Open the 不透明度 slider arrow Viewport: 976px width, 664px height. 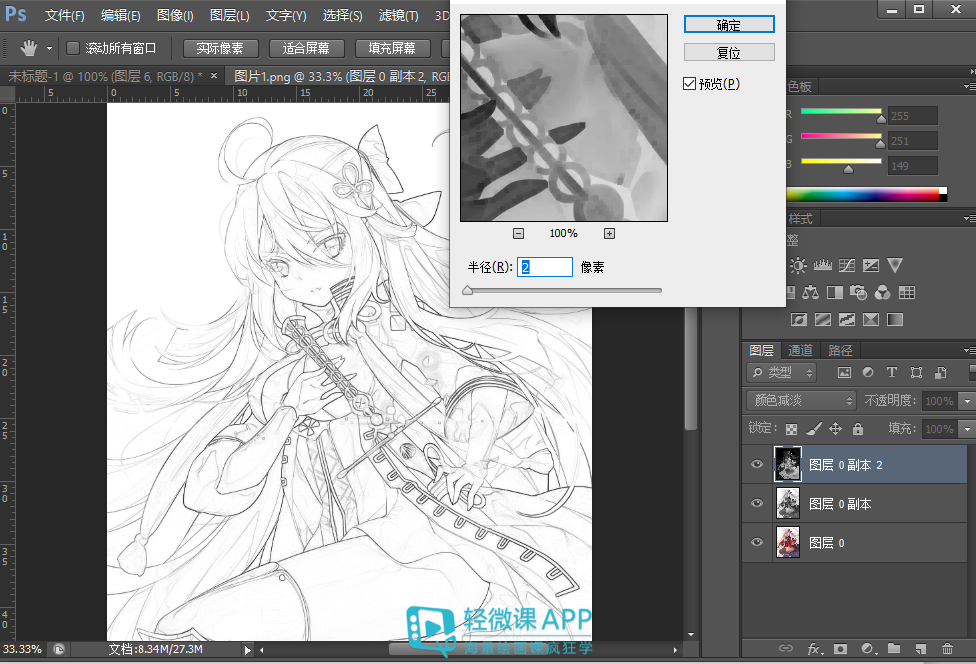click(967, 401)
